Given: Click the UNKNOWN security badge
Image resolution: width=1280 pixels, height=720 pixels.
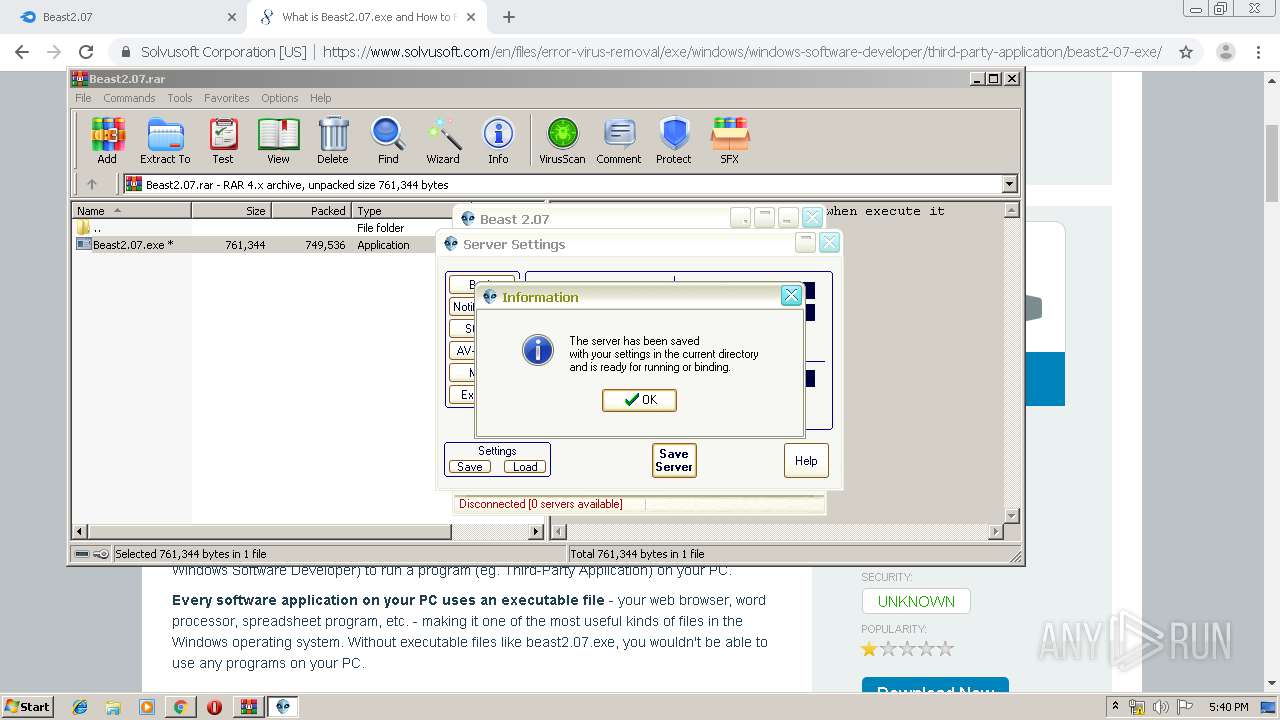Looking at the screenshot, I should [x=916, y=601].
